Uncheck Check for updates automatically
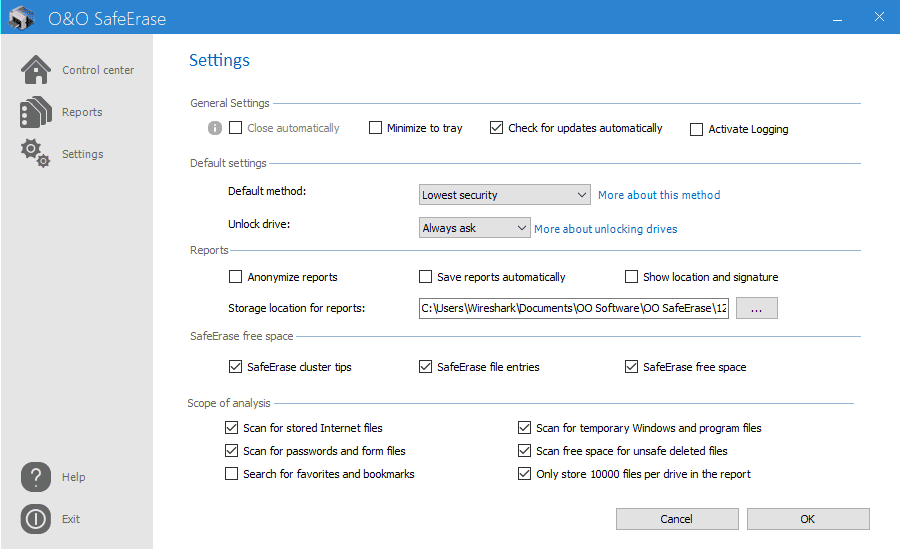 [496, 127]
